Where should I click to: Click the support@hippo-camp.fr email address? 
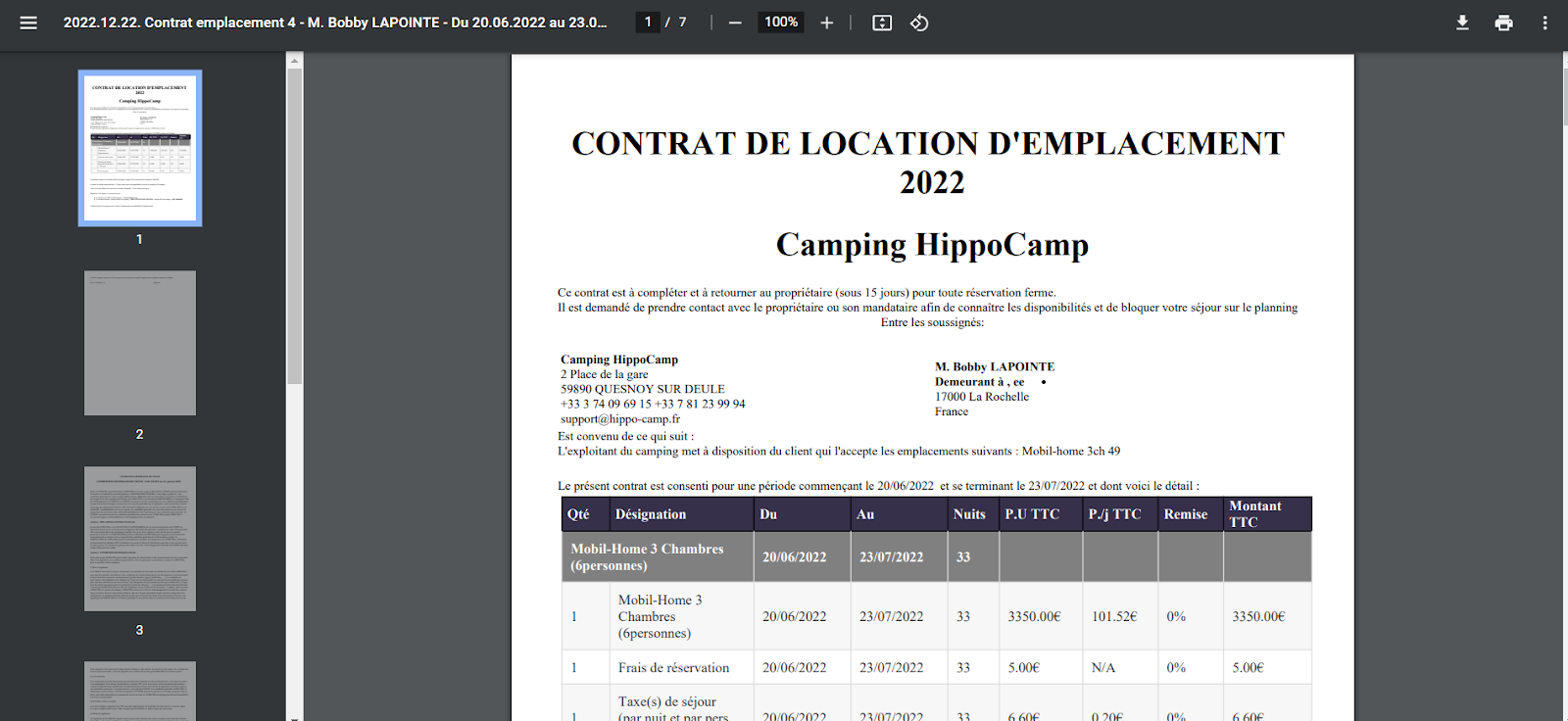[620, 419]
